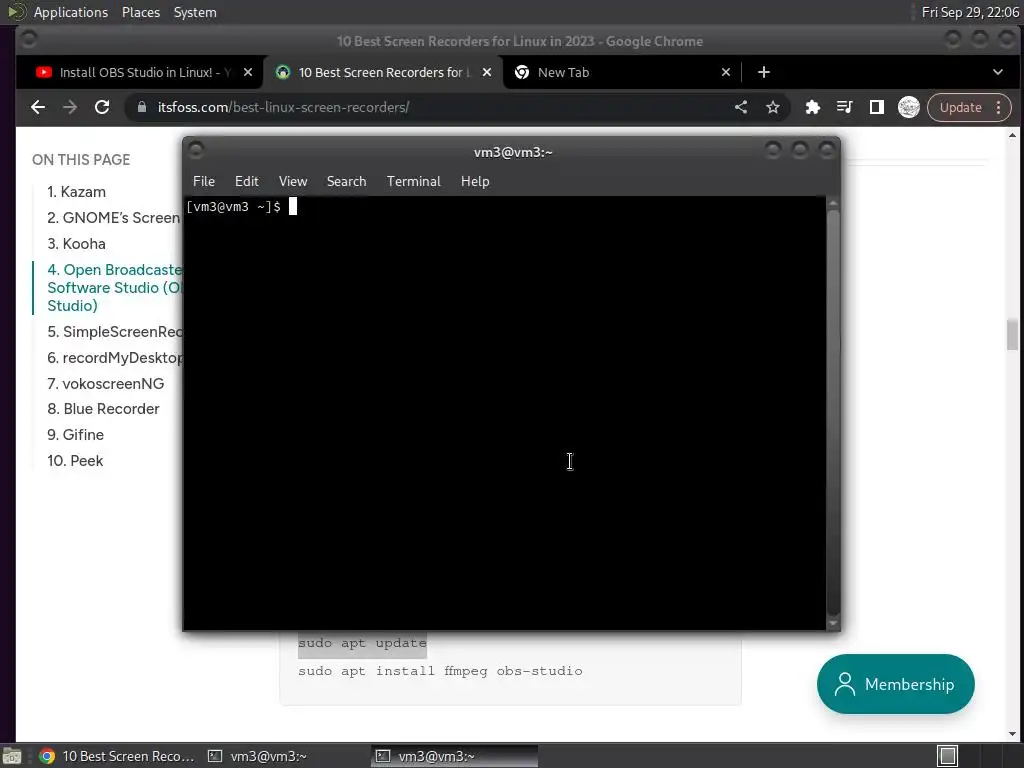Click page scrollbar up arrow
The width and height of the screenshot is (1024, 768).
coord(1012,135)
